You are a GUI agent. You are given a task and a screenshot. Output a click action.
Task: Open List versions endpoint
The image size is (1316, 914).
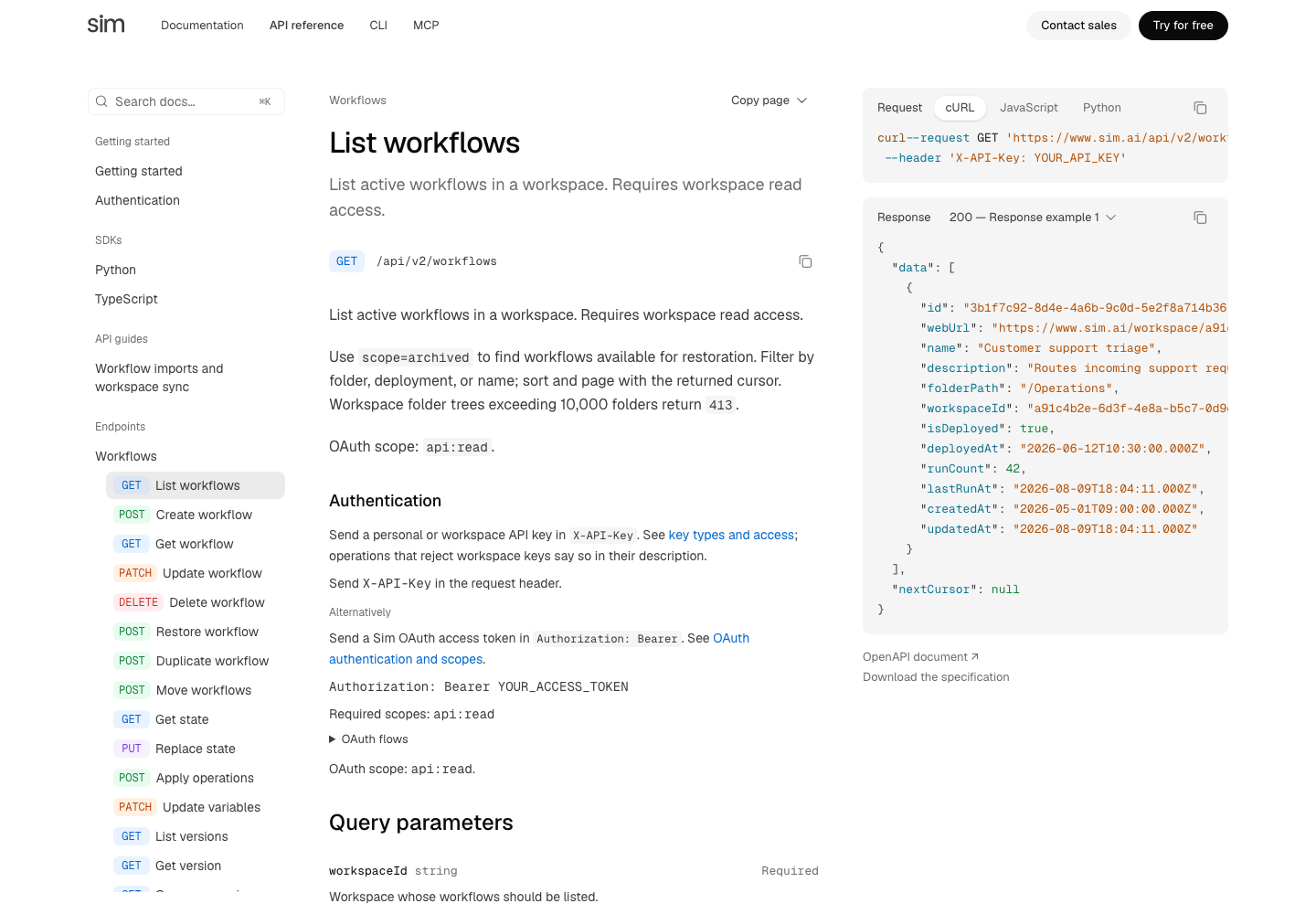click(x=196, y=836)
